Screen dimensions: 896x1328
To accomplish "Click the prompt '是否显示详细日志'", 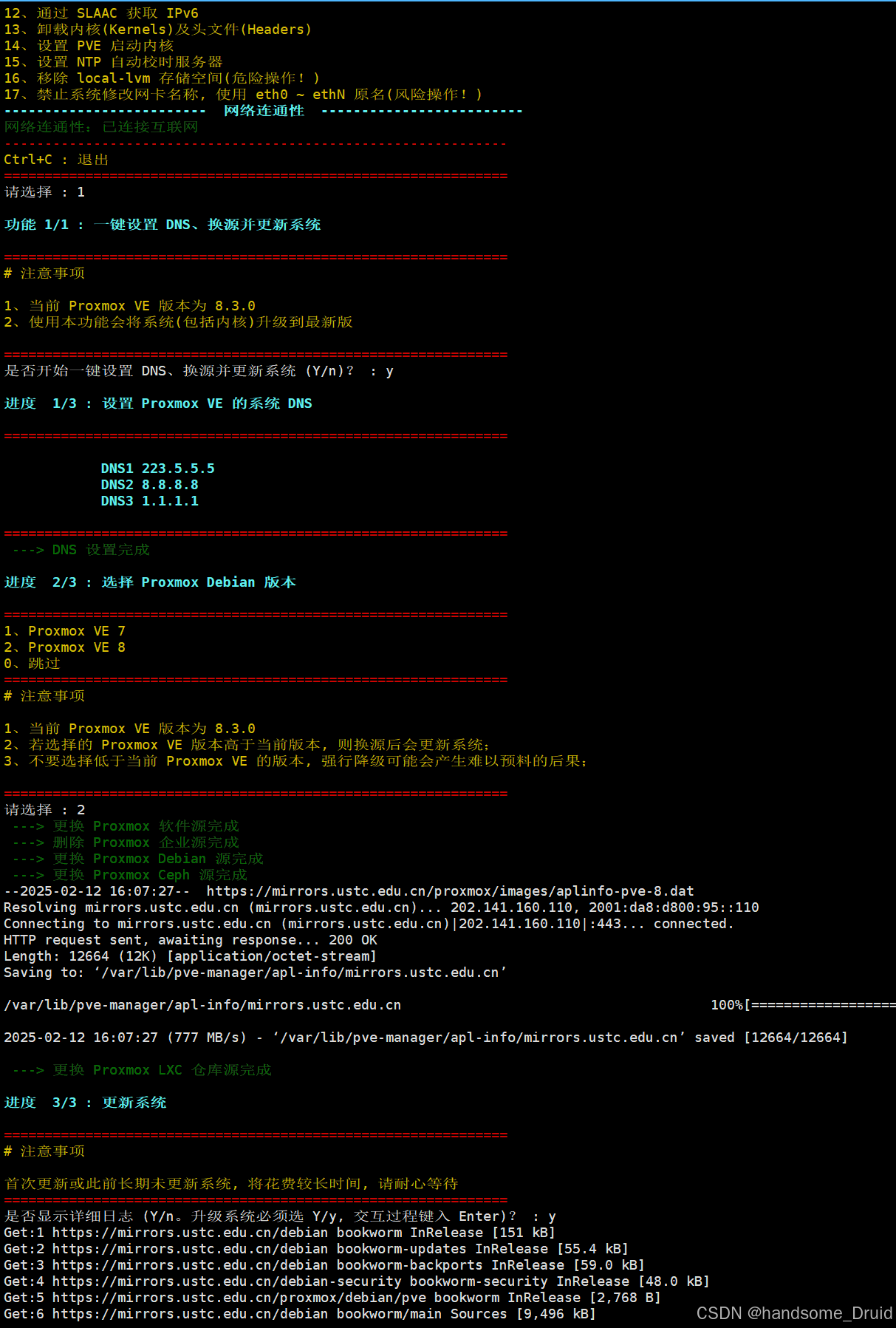I will tap(280, 1216).
